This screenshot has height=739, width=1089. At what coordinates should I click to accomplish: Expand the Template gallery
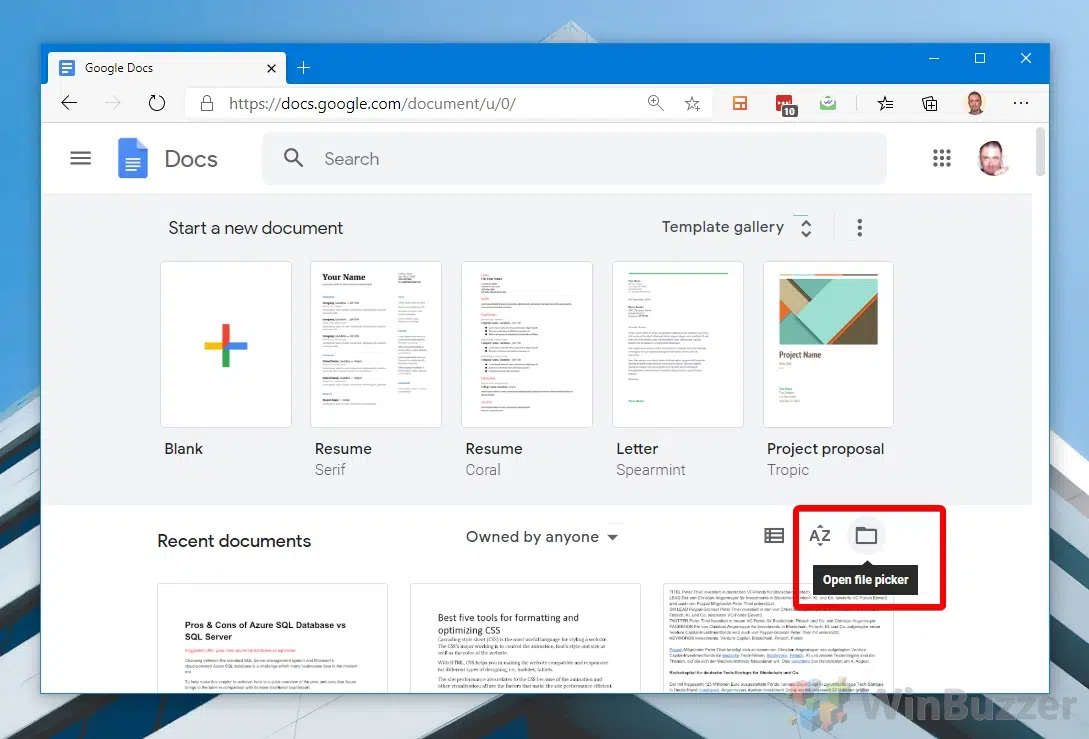pos(737,227)
